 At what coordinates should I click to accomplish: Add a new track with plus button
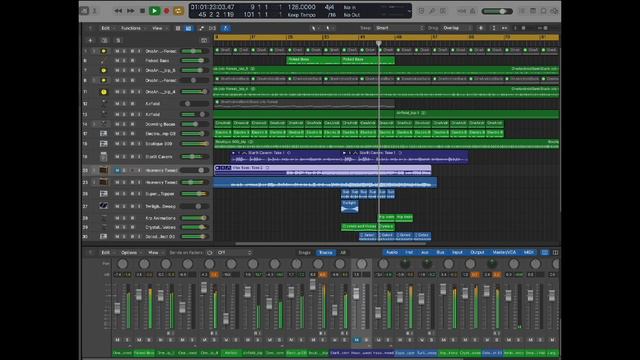pos(91,40)
